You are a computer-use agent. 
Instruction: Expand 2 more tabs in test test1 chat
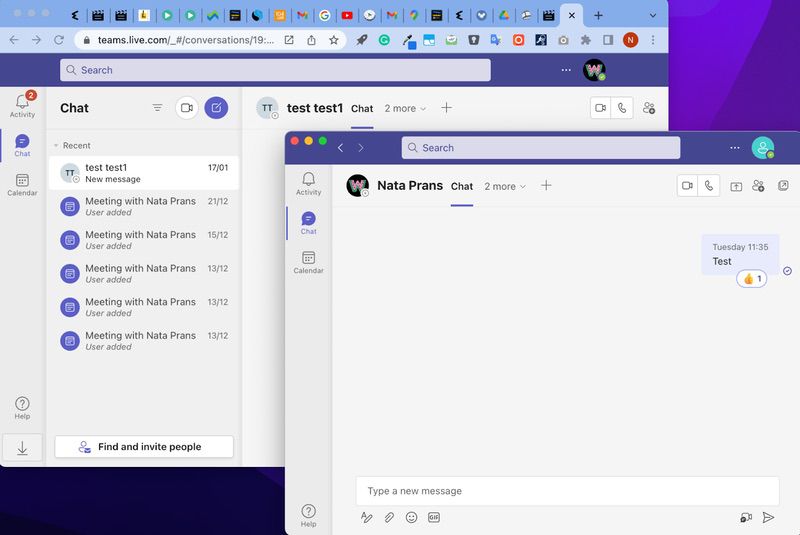[405, 108]
